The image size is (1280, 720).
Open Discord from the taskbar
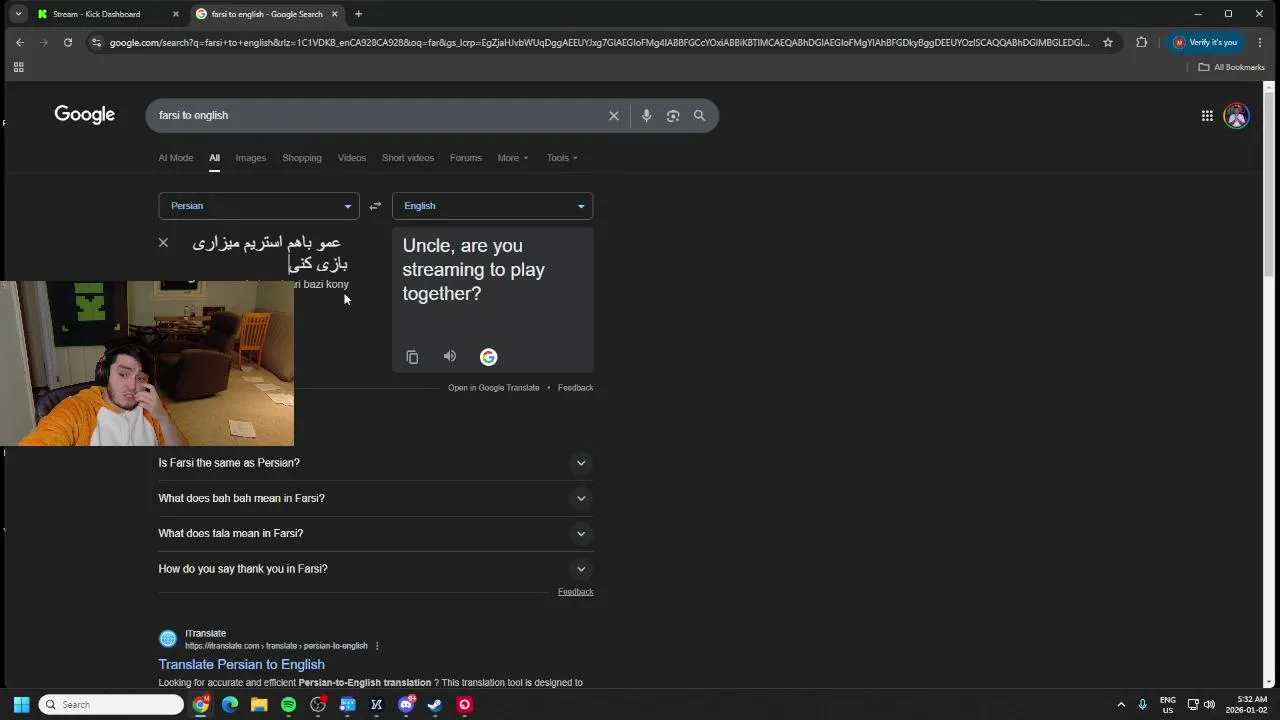click(406, 705)
